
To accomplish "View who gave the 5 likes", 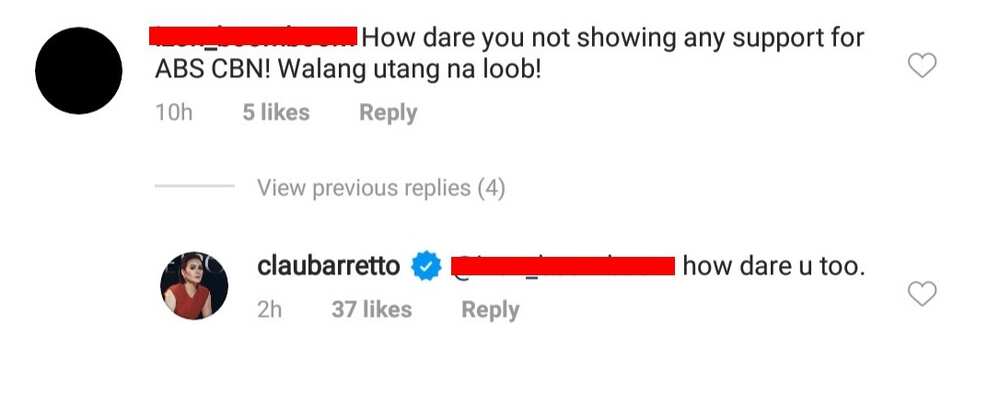I will (276, 113).
